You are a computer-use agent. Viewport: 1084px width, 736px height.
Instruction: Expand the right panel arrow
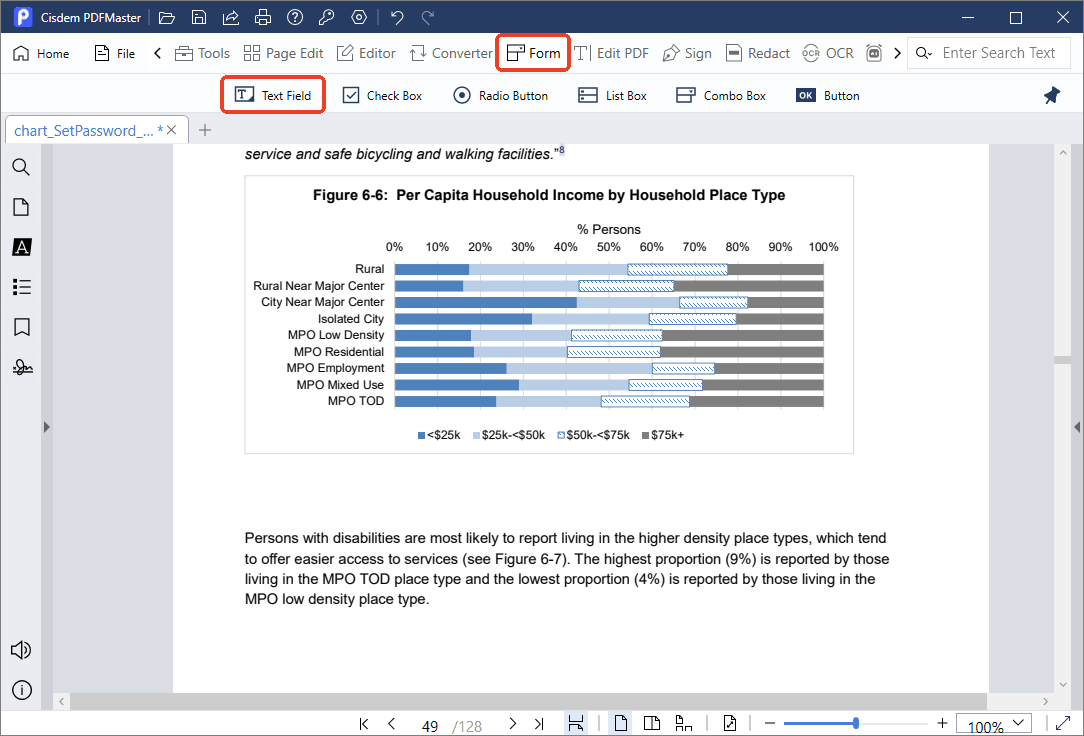[1077, 427]
